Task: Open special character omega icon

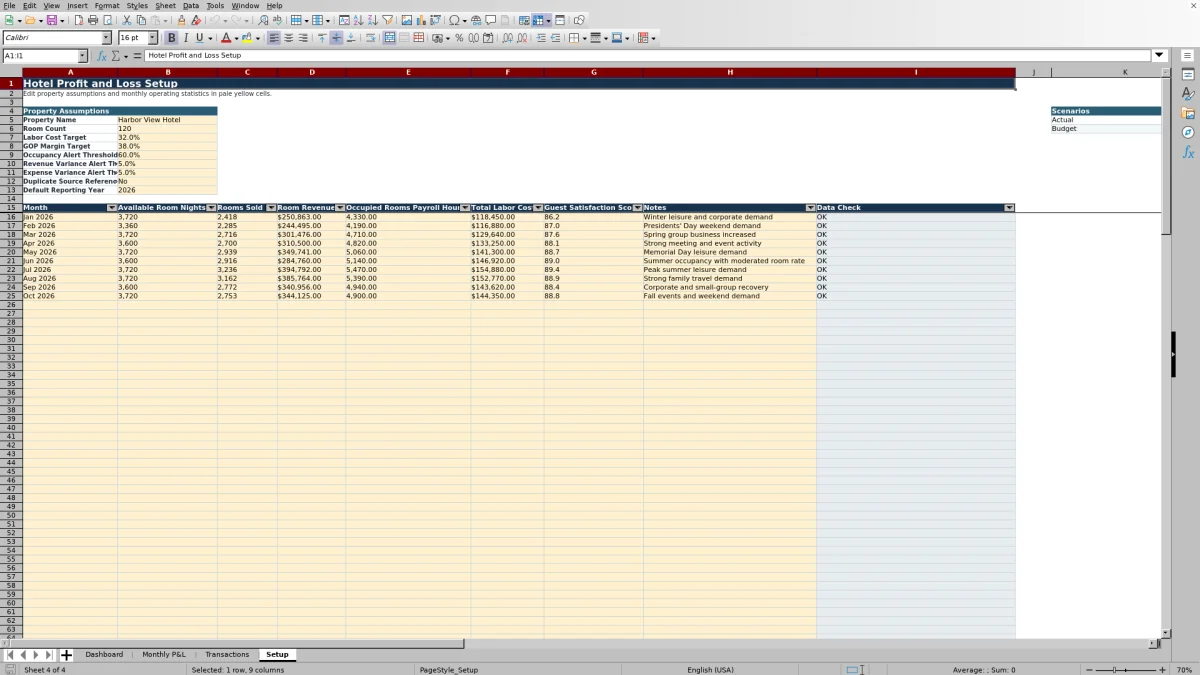Action: click(x=454, y=20)
